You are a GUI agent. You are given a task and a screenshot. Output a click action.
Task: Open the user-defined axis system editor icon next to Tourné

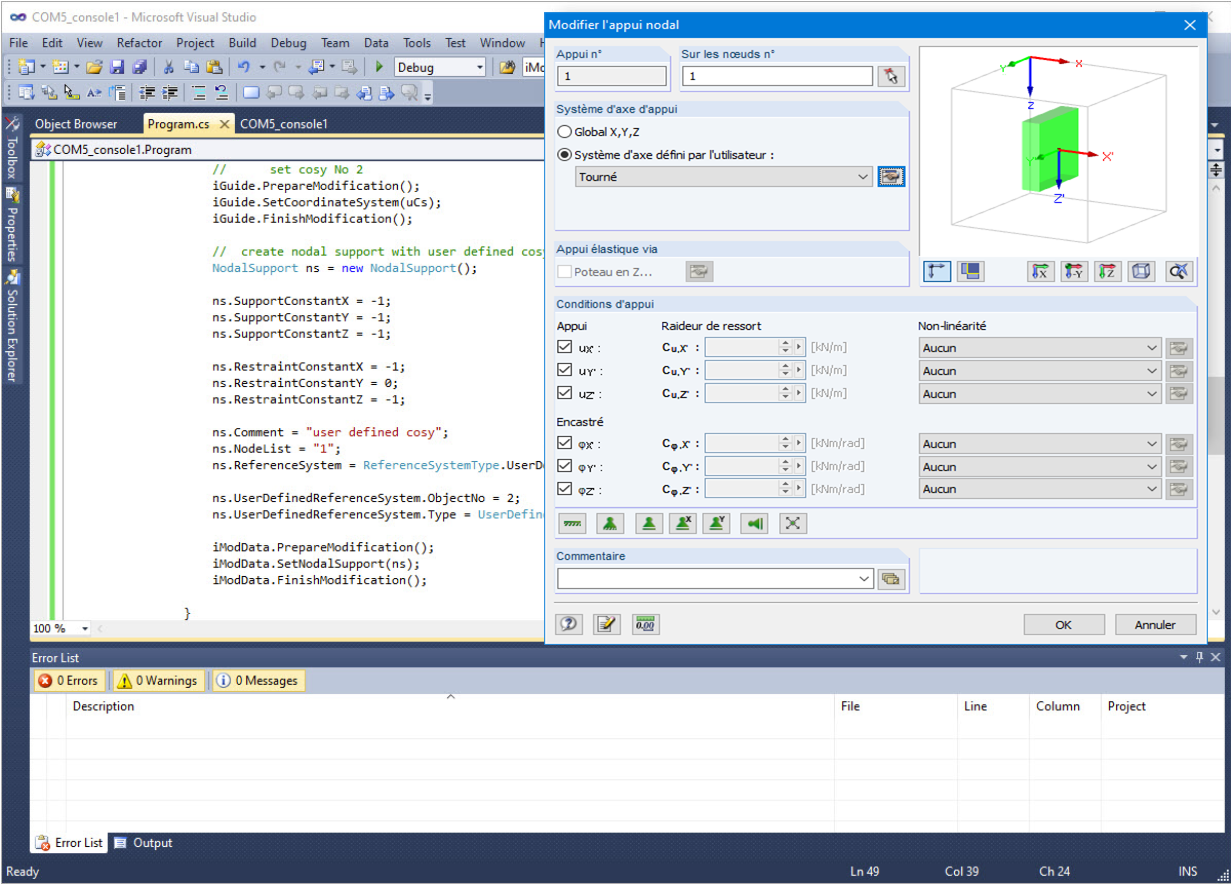pyautogui.click(x=891, y=177)
